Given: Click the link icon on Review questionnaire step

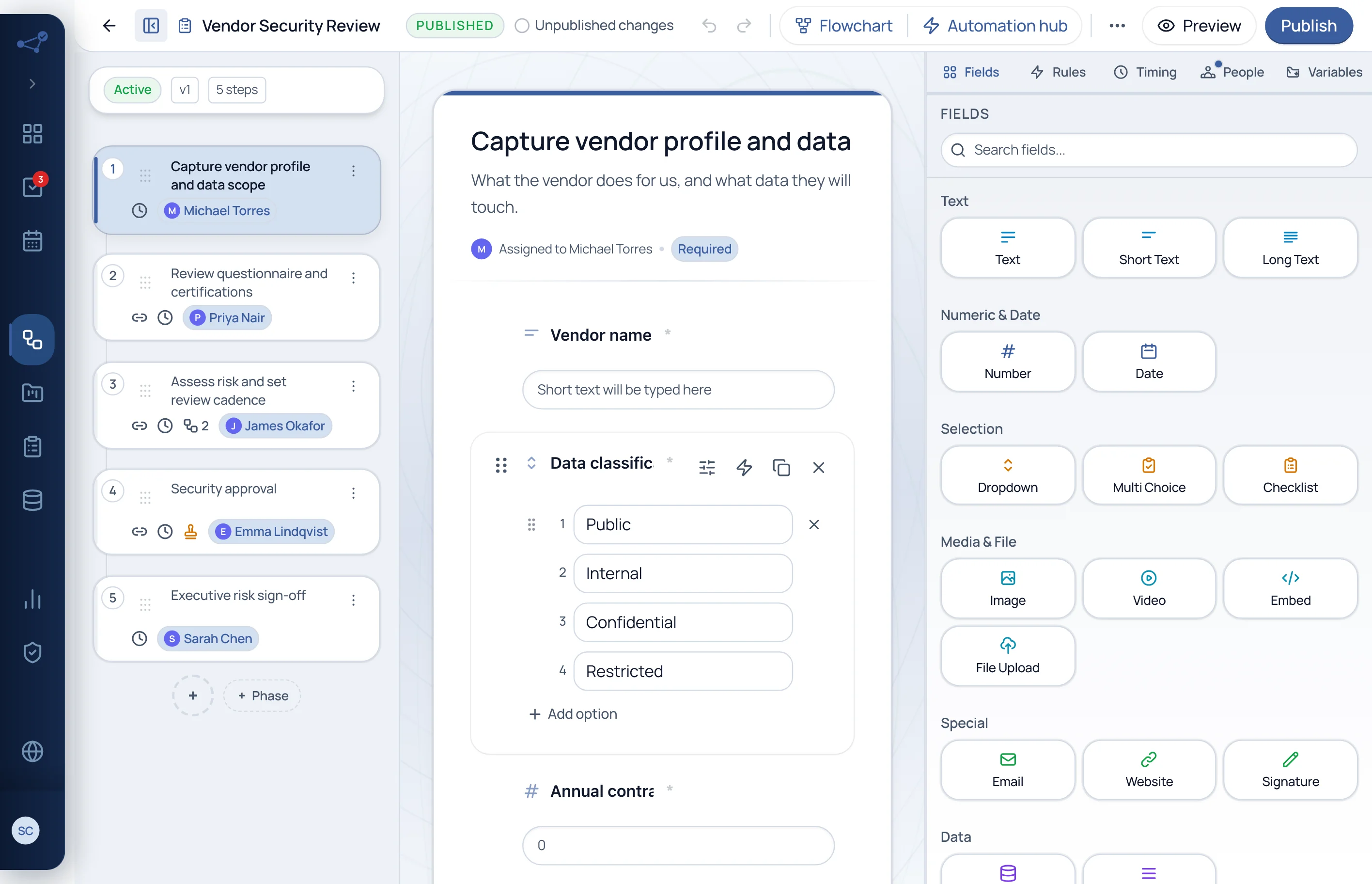Looking at the screenshot, I should 140,317.
